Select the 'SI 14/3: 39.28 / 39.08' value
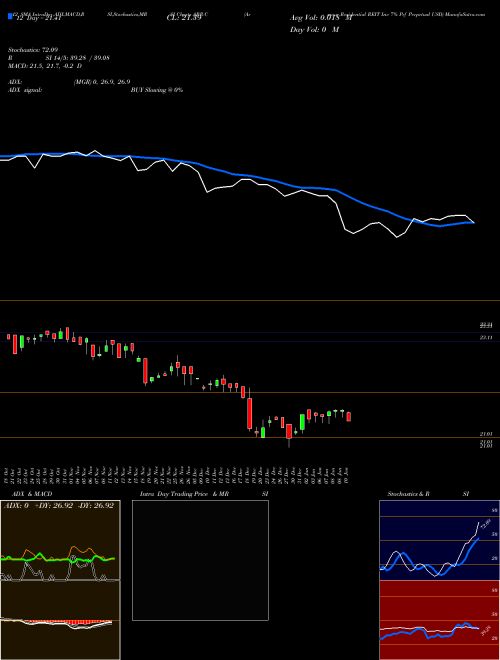This screenshot has height=660, width=500. point(78,58)
